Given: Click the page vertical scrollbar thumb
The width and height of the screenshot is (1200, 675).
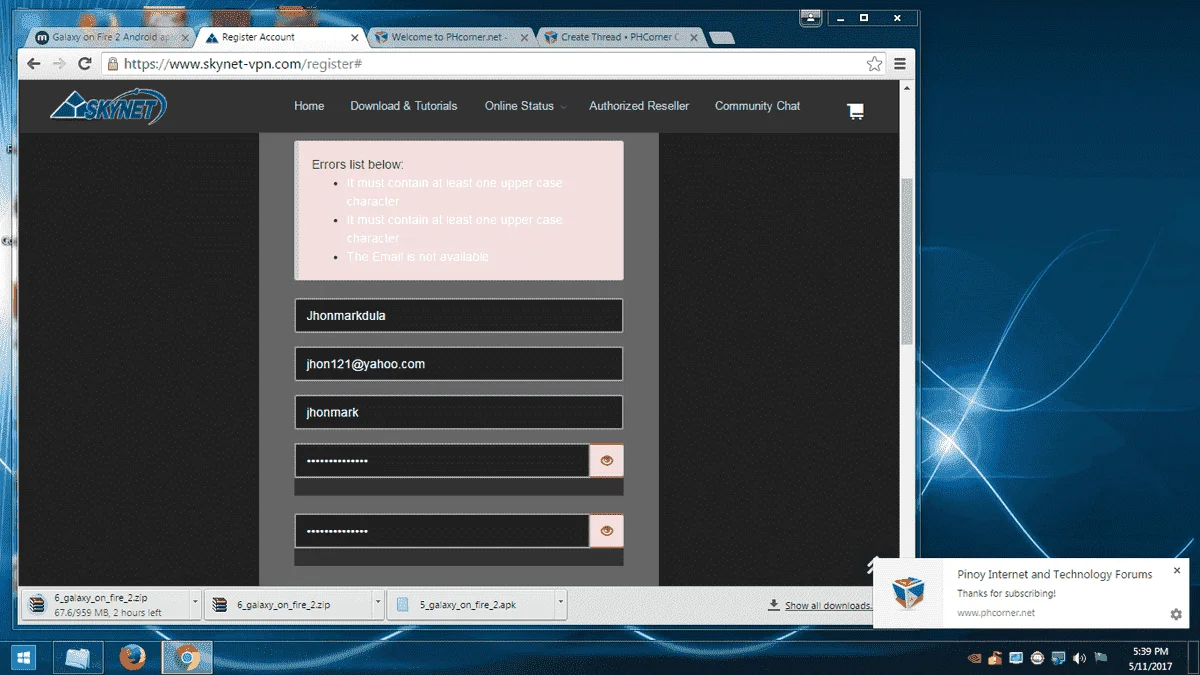Looking at the screenshot, I should [907, 262].
